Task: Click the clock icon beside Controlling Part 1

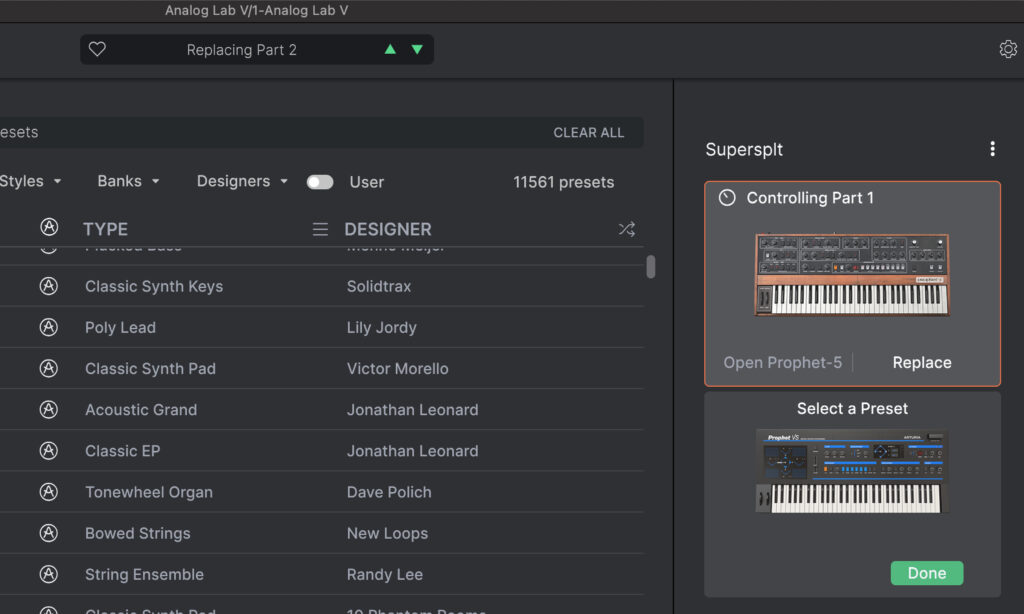Action: pyautogui.click(x=727, y=198)
